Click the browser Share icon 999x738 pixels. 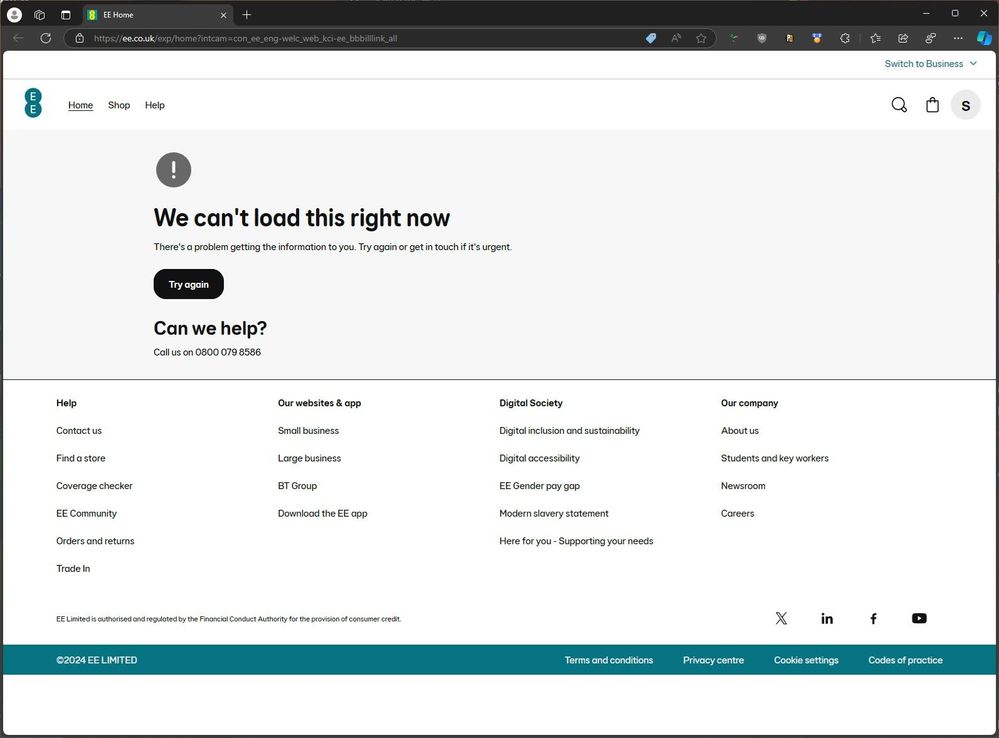coord(903,38)
